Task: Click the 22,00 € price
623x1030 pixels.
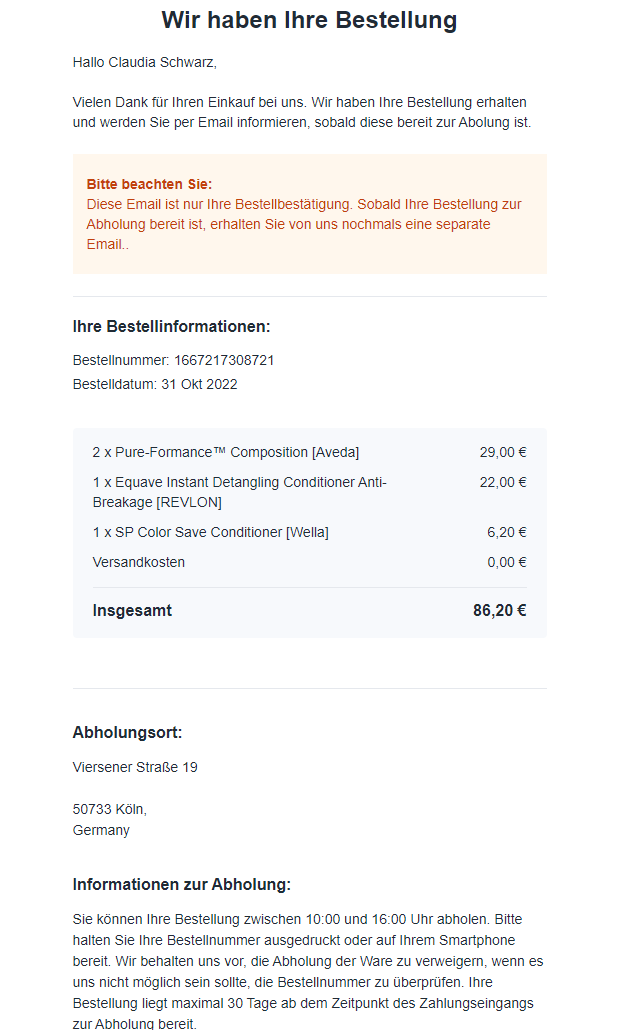Action: click(x=503, y=482)
